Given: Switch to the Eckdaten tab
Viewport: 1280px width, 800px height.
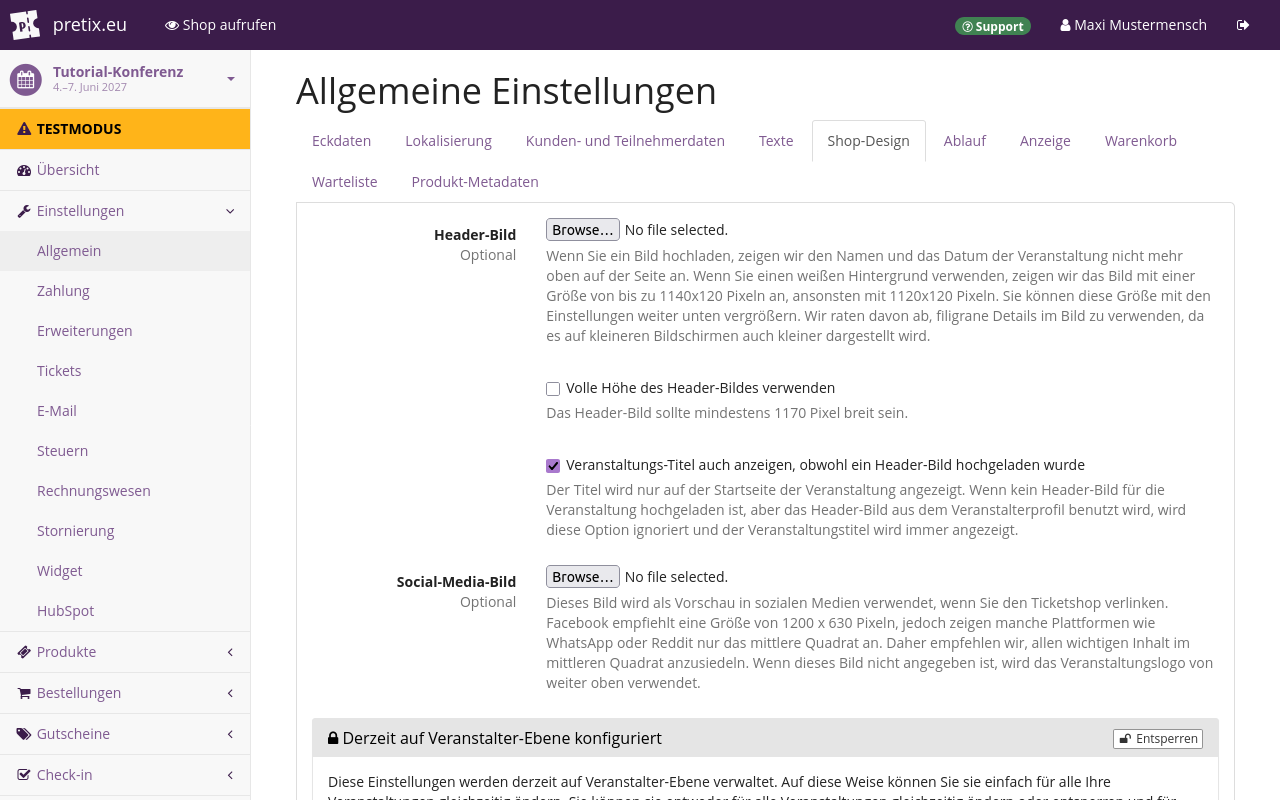Looking at the screenshot, I should click(341, 141).
